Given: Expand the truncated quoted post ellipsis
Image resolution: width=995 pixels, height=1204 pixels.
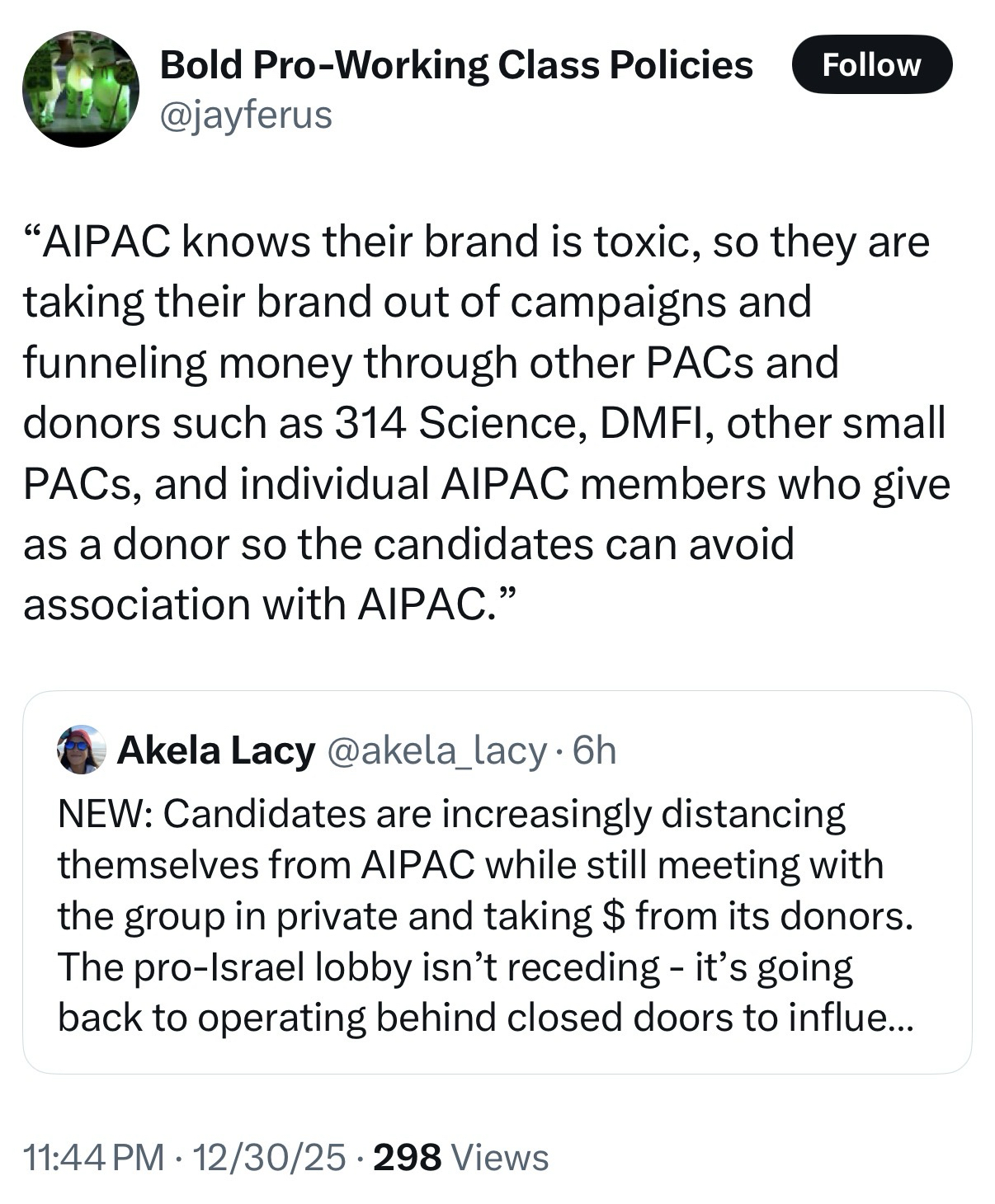Looking at the screenshot, I should coord(898,1018).
